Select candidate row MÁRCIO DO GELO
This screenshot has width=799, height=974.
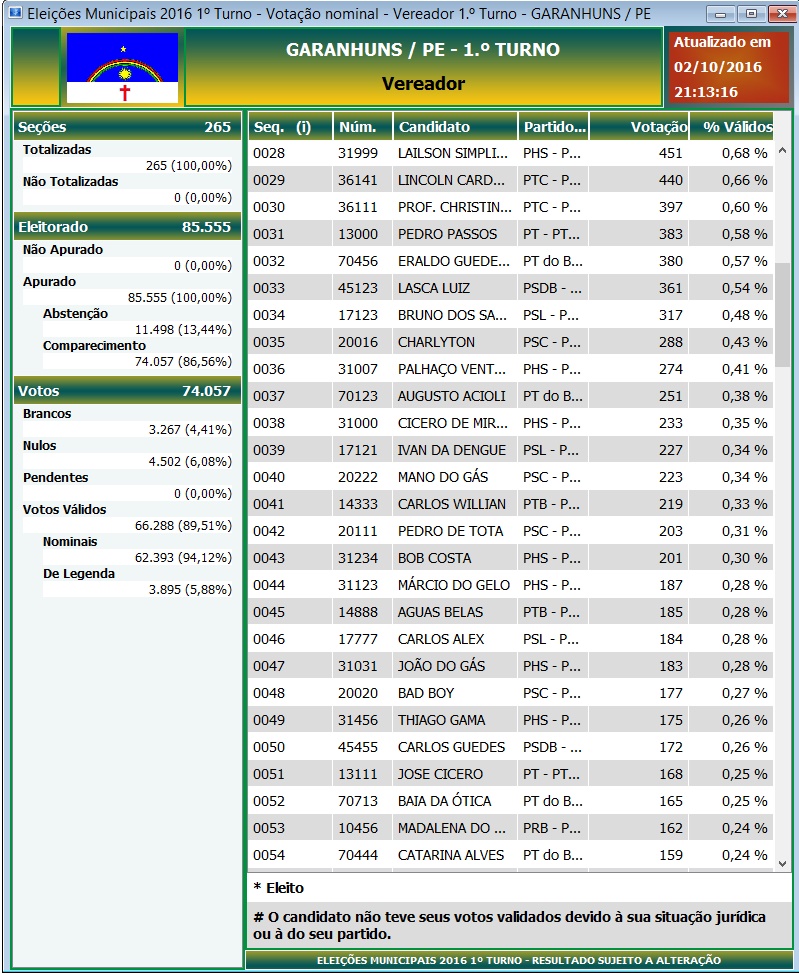click(510, 585)
